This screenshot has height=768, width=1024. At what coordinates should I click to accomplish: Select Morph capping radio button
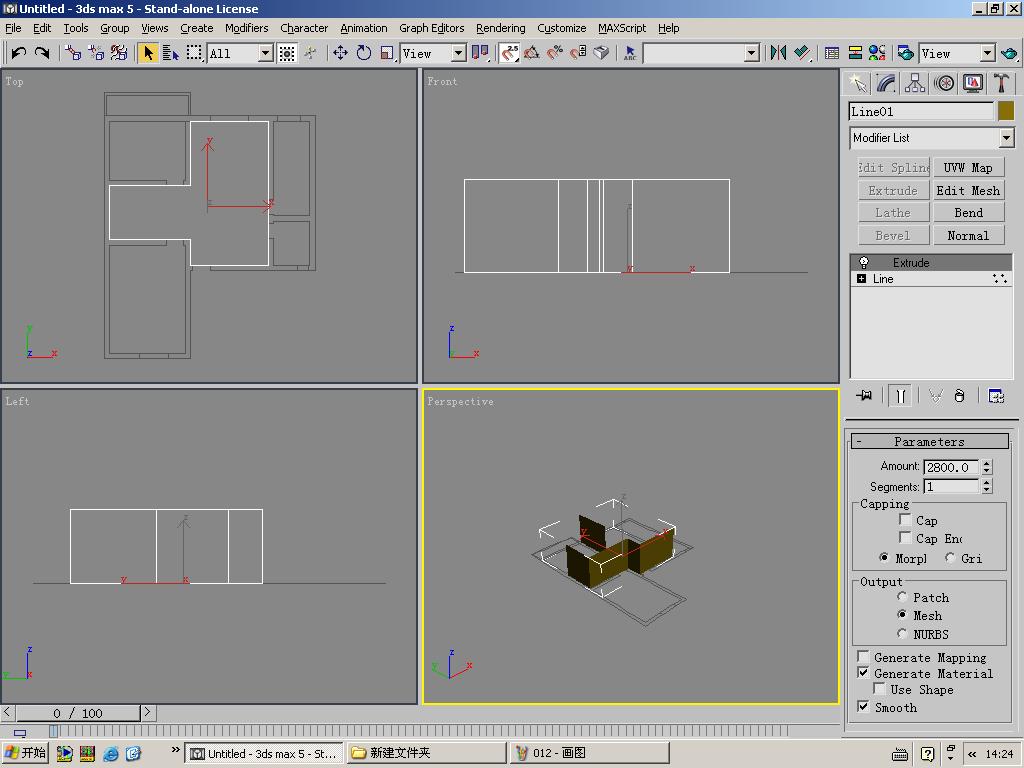point(884,558)
